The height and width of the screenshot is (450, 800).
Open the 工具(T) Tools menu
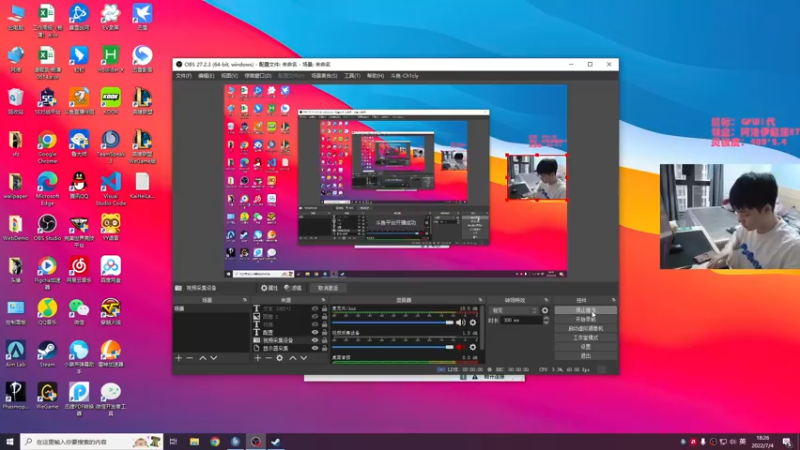(x=352, y=76)
